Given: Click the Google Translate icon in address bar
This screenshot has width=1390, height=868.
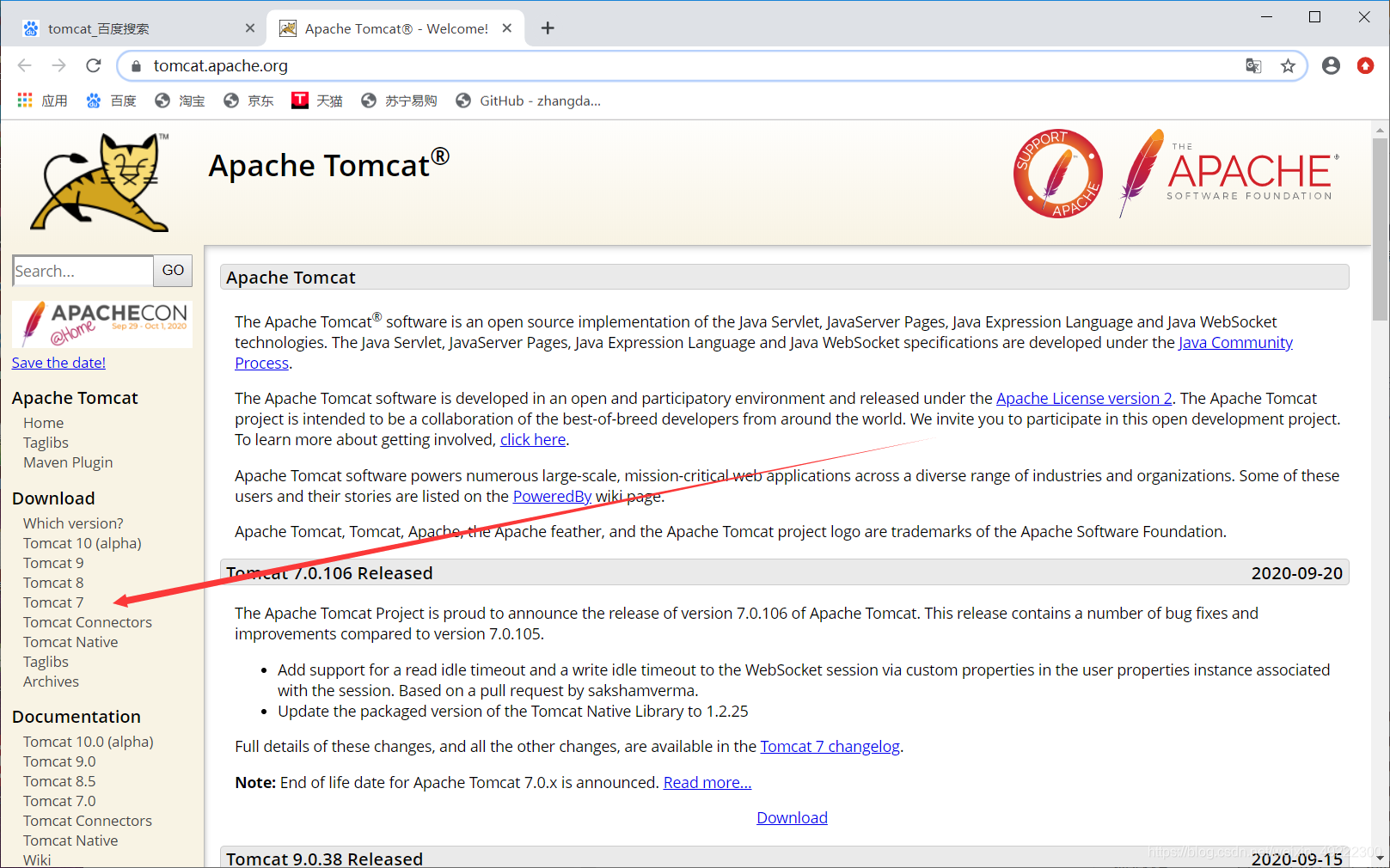Looking at the screenshot, I should [1253, 65].
